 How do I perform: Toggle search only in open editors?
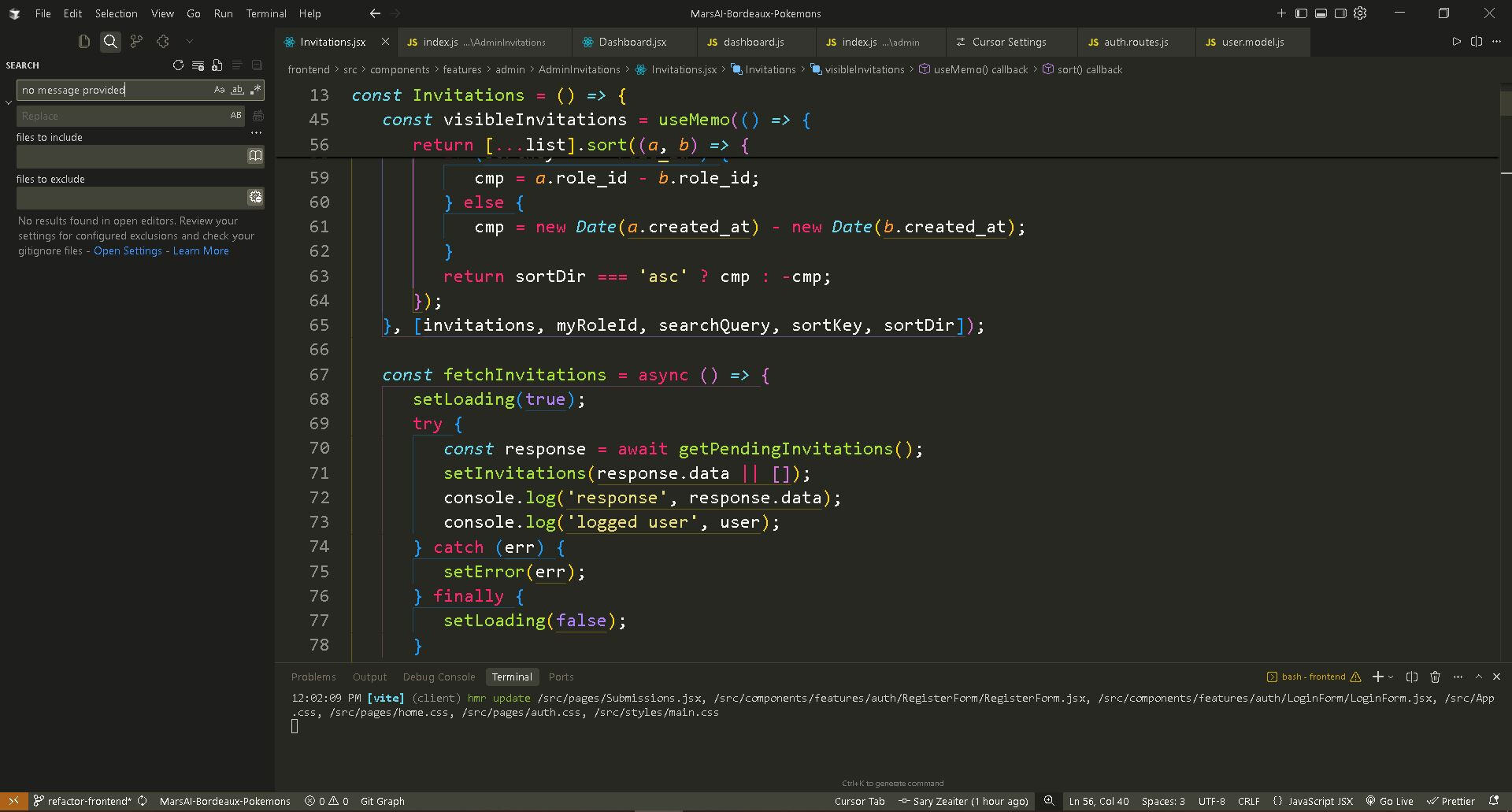pos(255,156)
